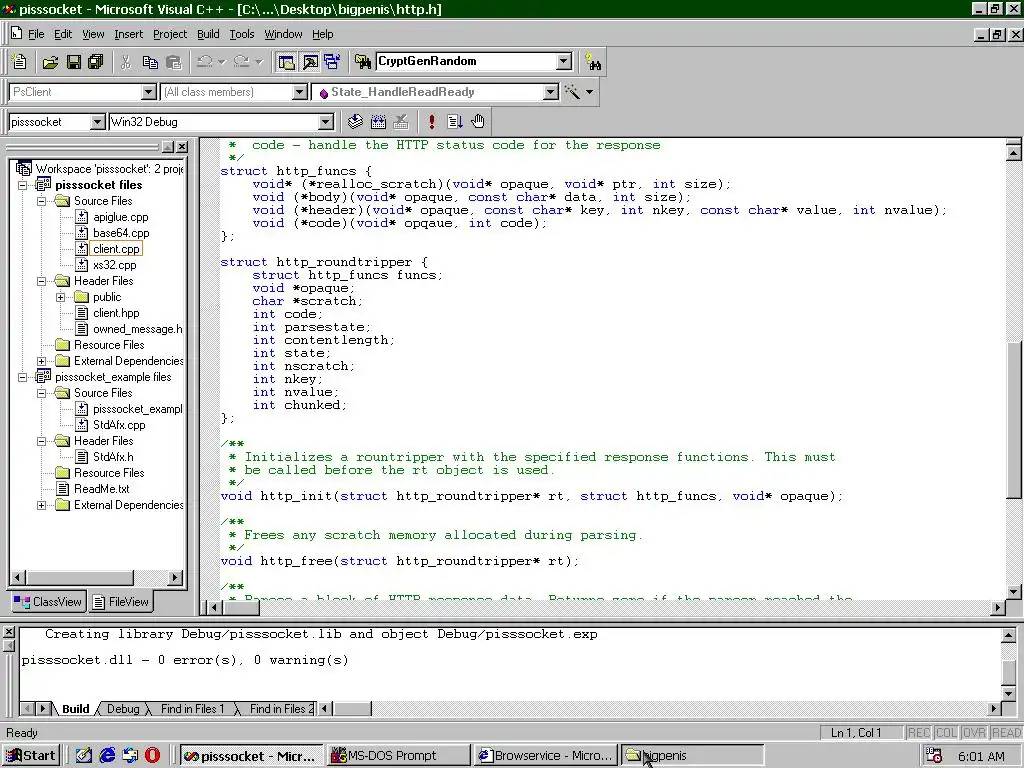Select owned_message.h in the tree
This screenshot has width=1024, height=768.
[x=137, y=329]
